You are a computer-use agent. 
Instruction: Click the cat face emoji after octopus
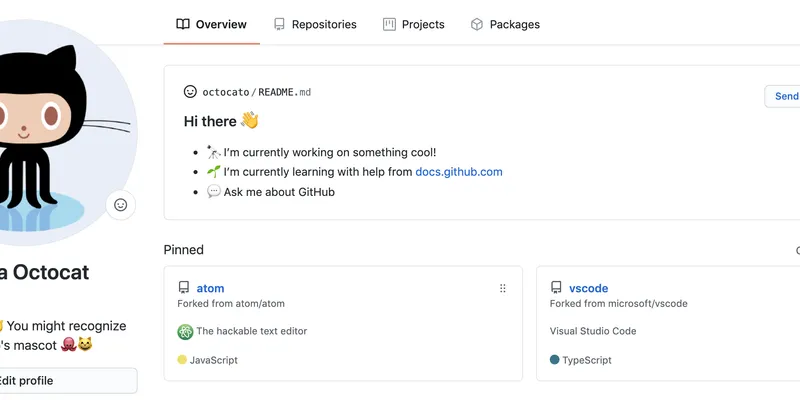[x=85, y=345]
